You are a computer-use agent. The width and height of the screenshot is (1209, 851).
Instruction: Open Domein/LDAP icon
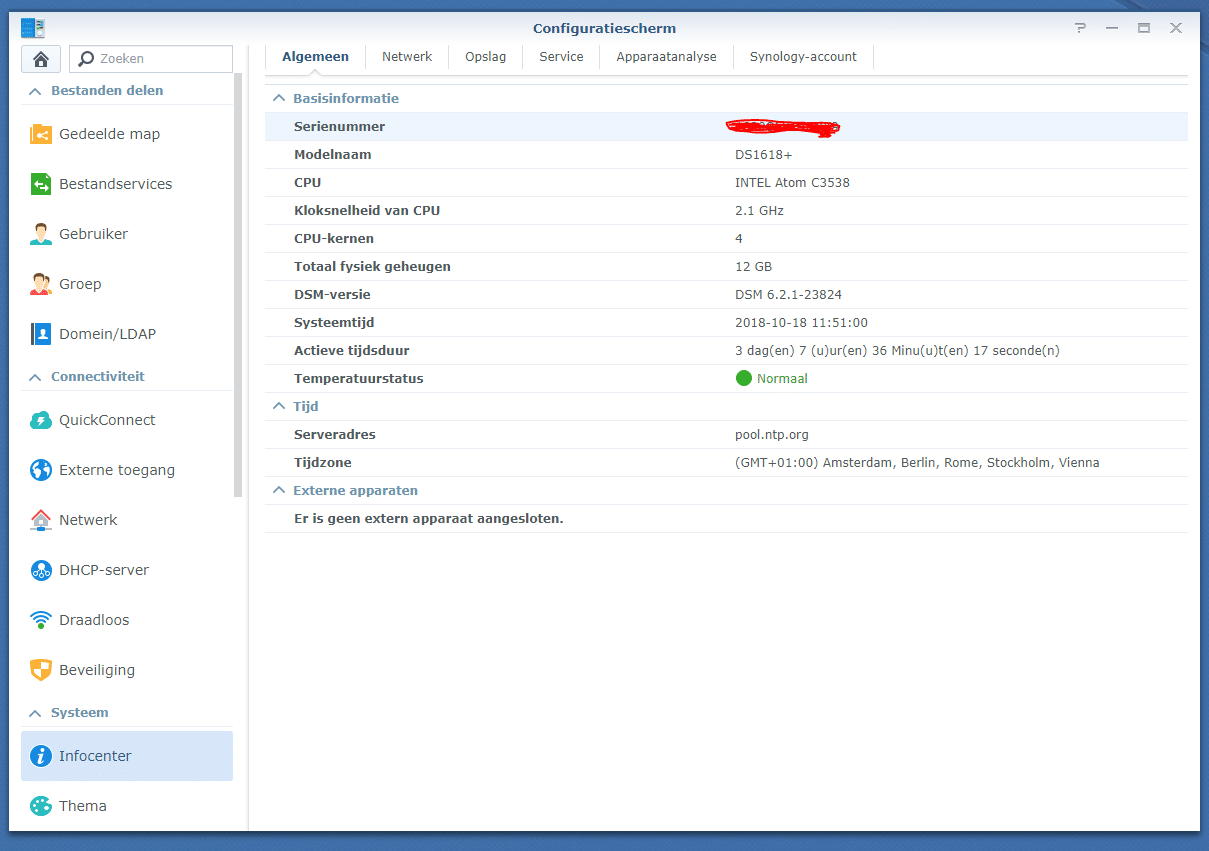pyautogui.click(x=41, y=334)
